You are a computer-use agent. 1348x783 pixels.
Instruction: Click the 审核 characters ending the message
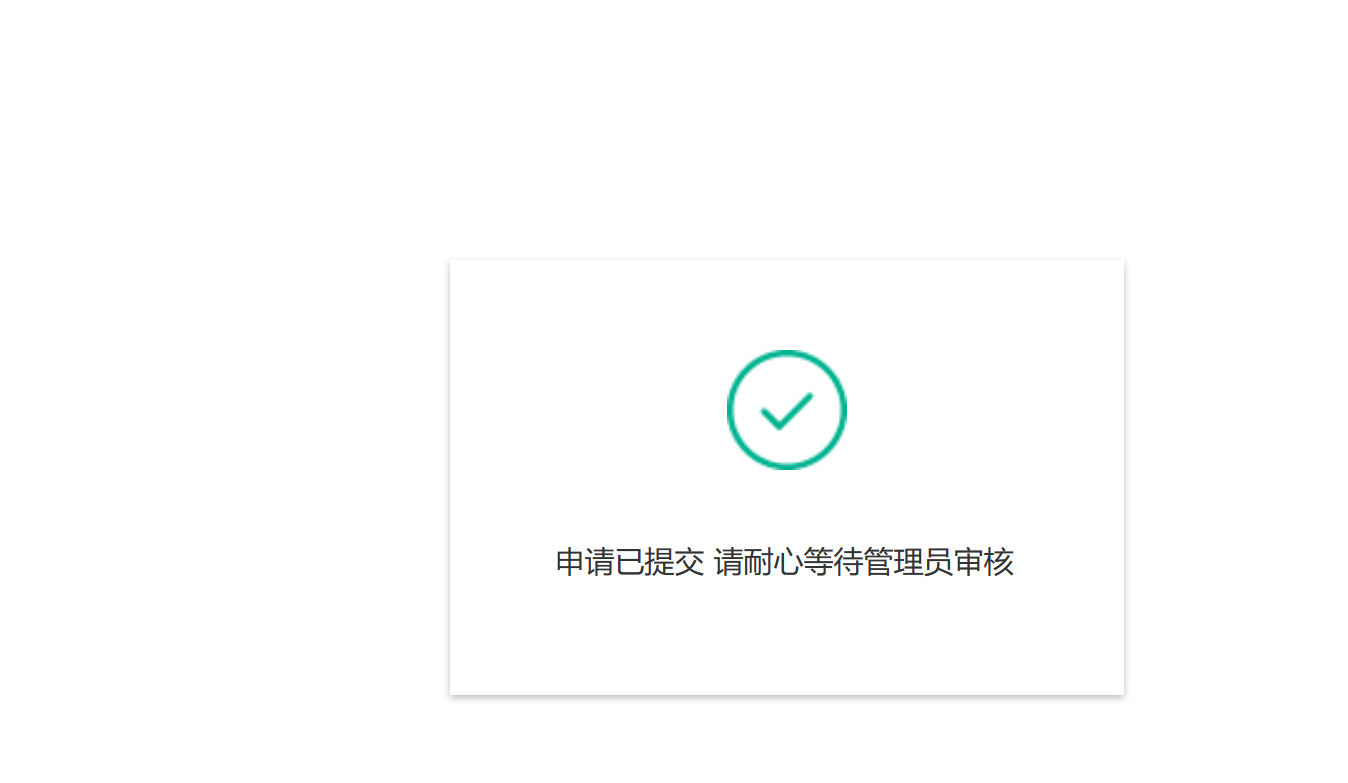point(985,562)
